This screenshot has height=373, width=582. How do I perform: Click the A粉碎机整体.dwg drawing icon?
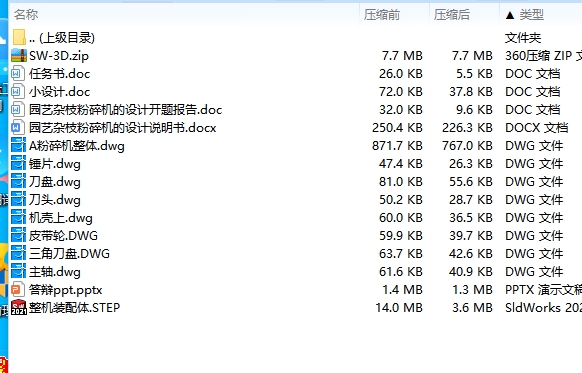(19, 145)
